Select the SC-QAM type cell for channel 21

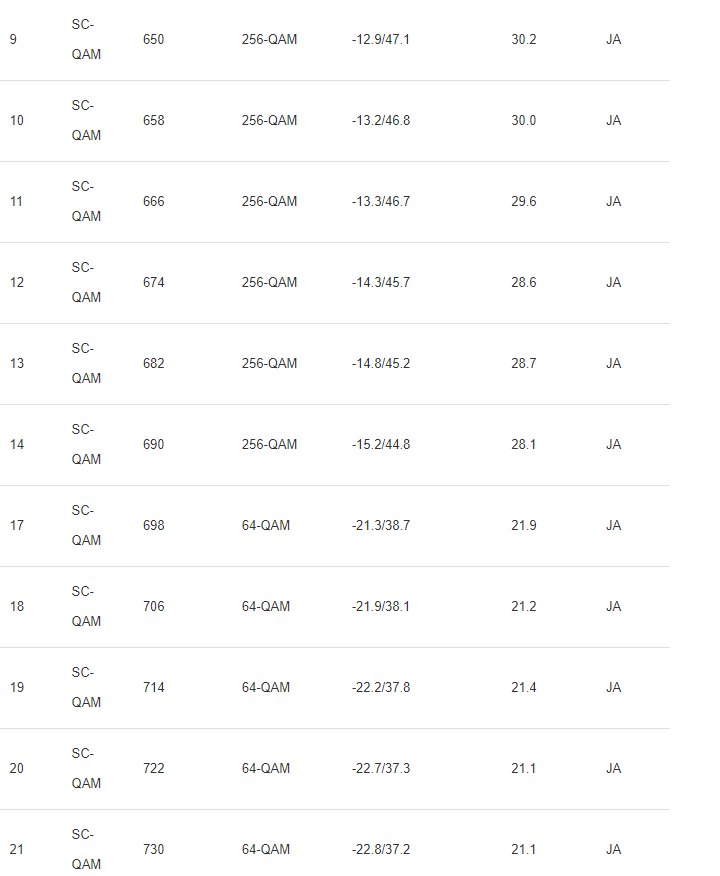[x=86, y=849]
